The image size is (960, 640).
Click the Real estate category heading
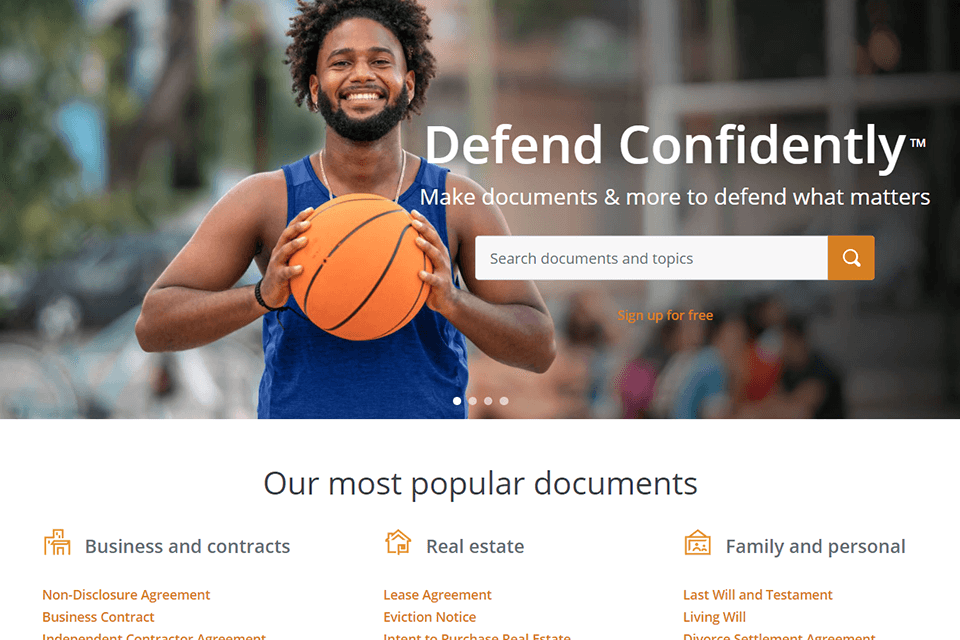pos(475,546)
